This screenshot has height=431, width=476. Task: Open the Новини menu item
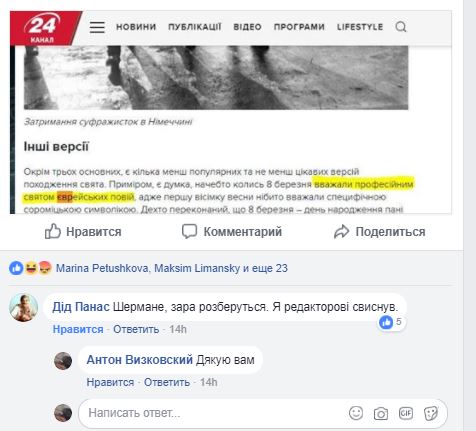[136, 27]
